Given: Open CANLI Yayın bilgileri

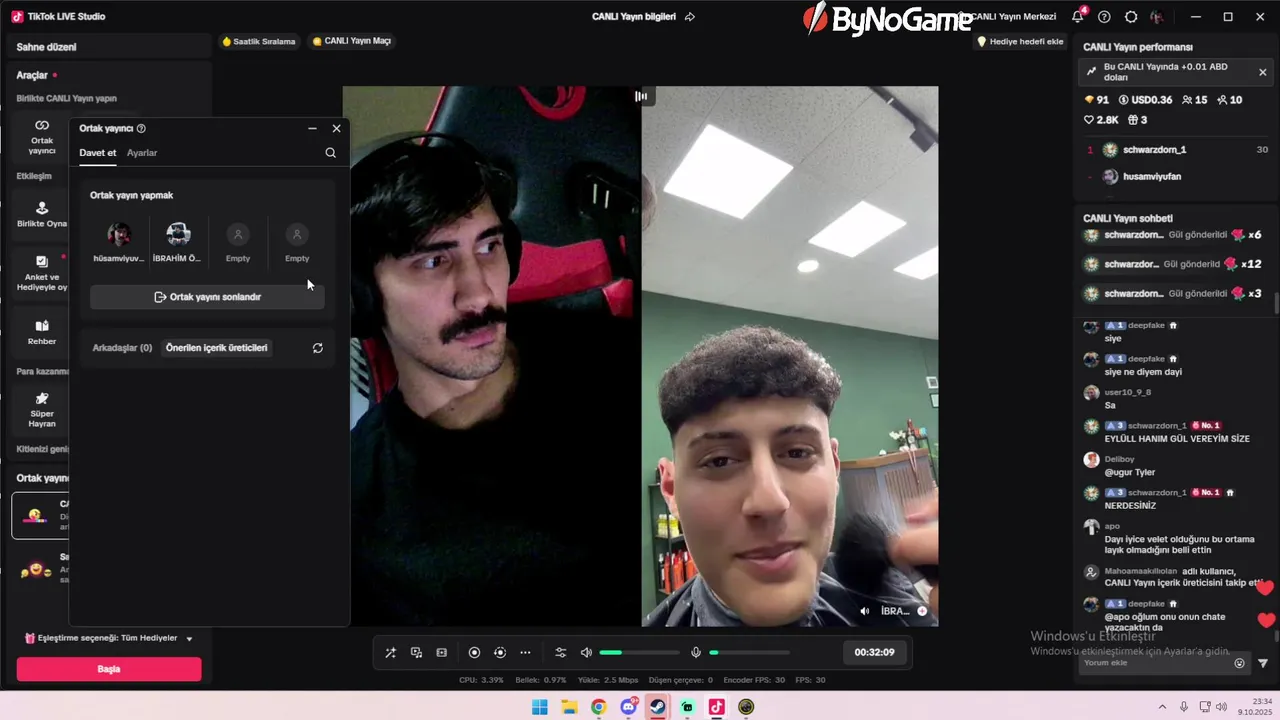Looking at the screenshot, I should (x=634, y=17).
